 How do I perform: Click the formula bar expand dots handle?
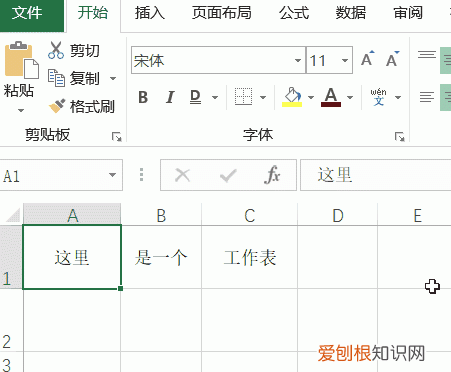[142, 175]
